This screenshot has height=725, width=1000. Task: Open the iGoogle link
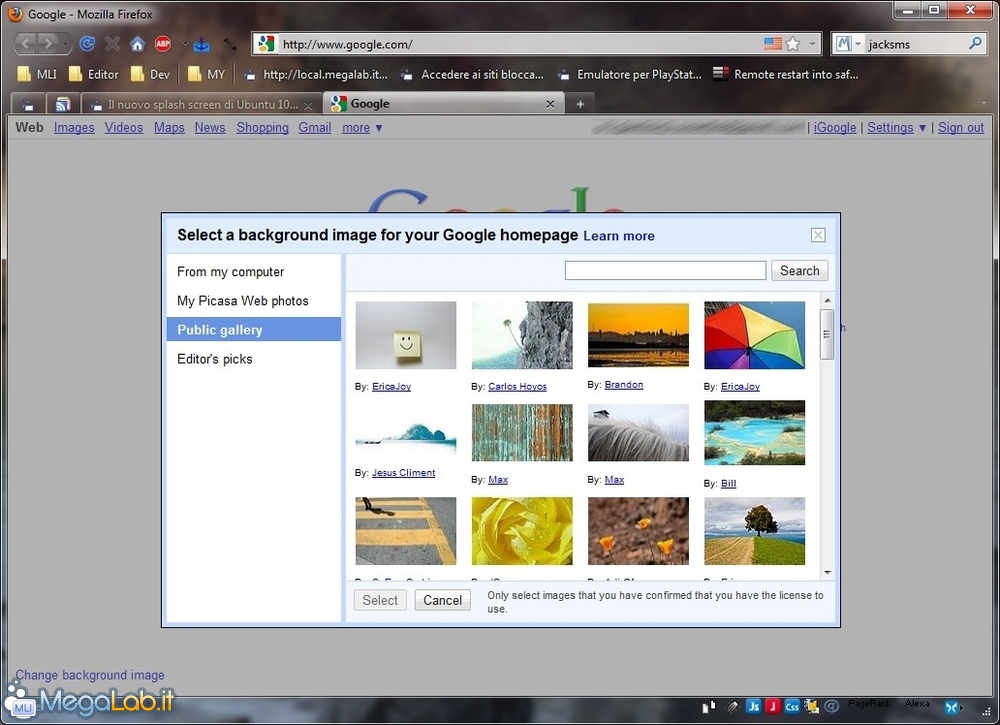(x=835, y=128)
